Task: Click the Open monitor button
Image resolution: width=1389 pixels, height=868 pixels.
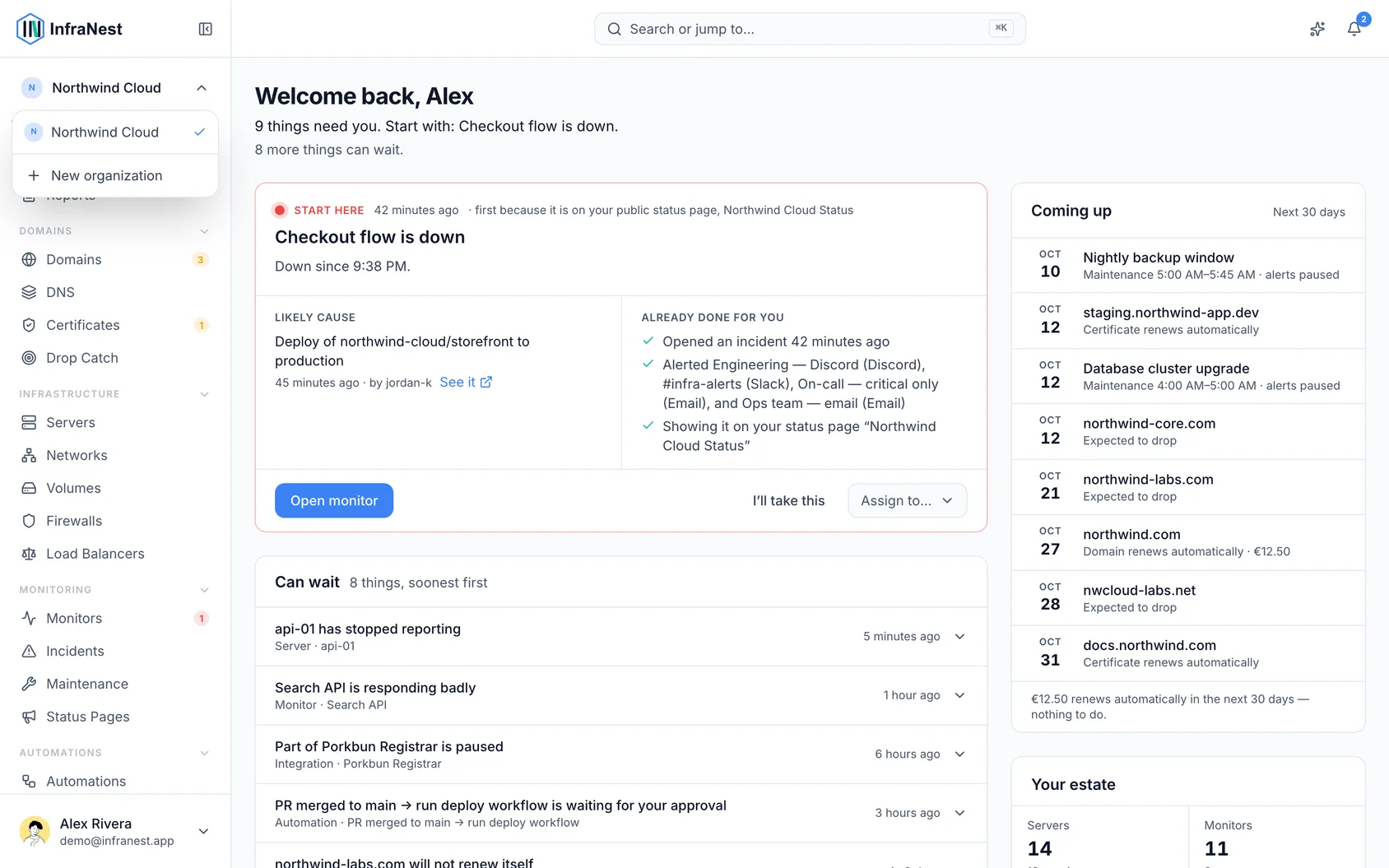Action: coord(334,501)
